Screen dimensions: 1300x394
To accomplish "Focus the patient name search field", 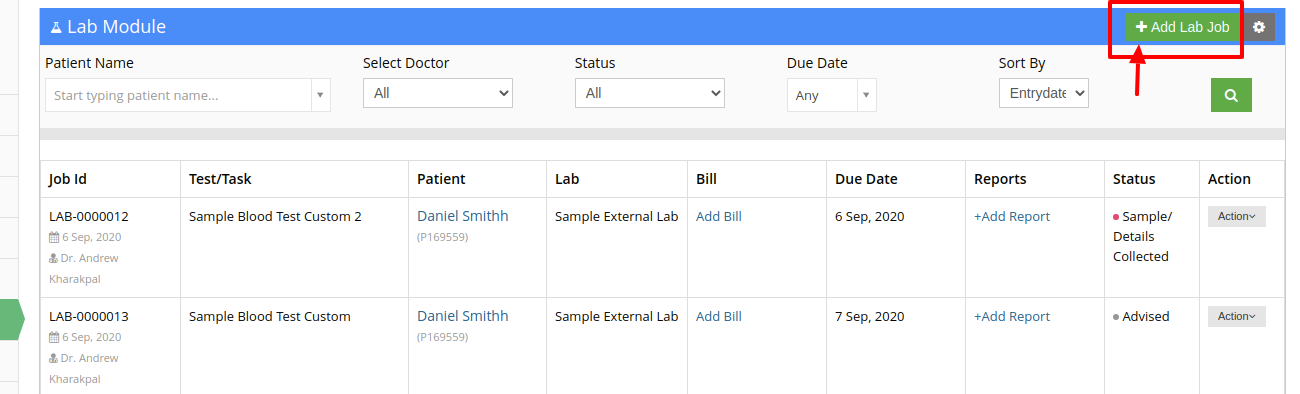I will [178, 96].
